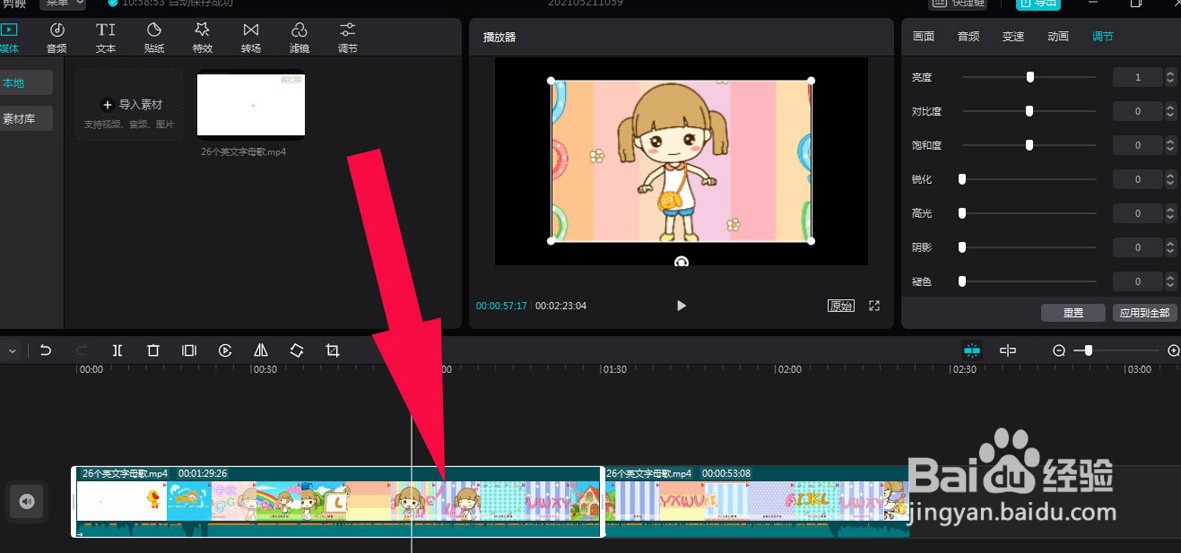Click the rotate handle under the preview
Image resolution: width=1181 pixels, height=553 pixels.
[681, 261]
